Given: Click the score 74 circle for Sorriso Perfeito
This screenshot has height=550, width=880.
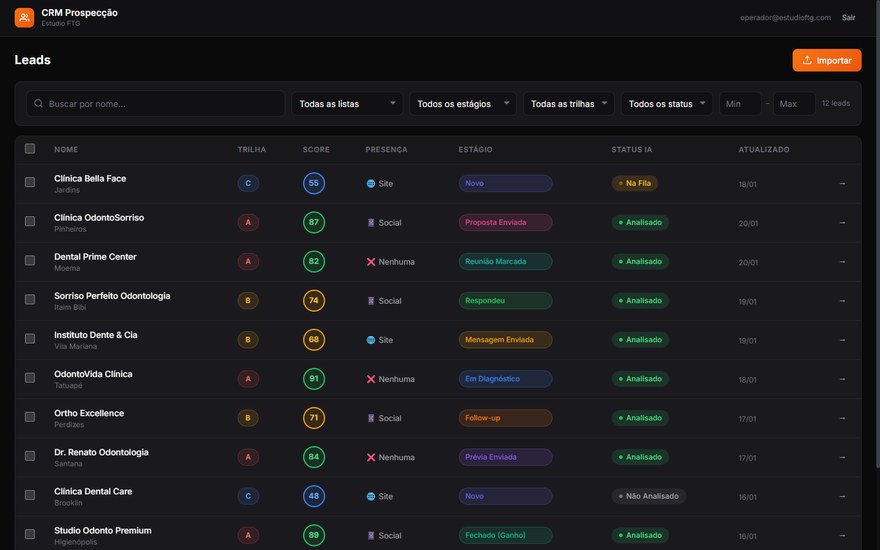Looking at the screenshot, I should (314, 301).
